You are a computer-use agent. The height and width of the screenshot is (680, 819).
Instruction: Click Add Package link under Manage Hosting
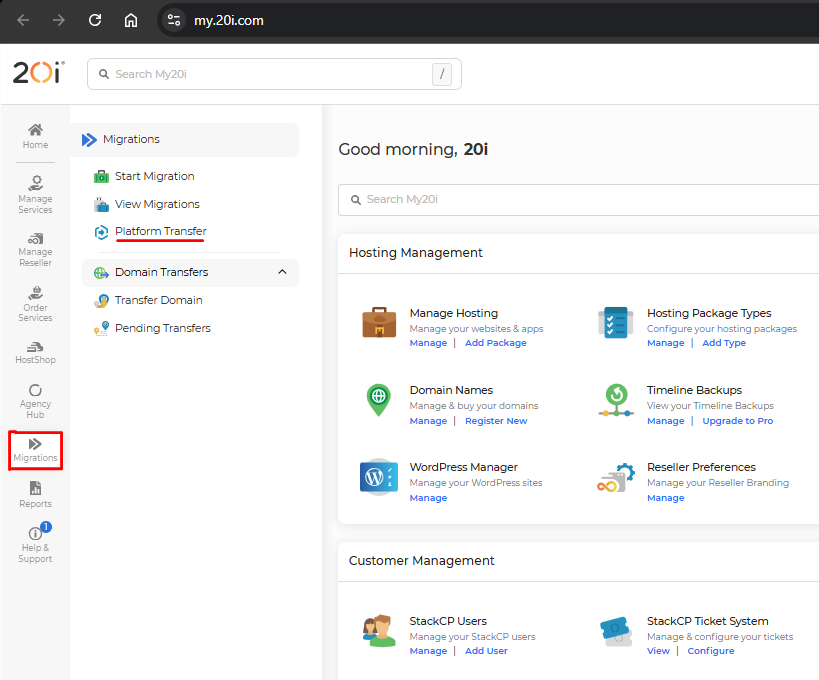[x=495, y=343]
